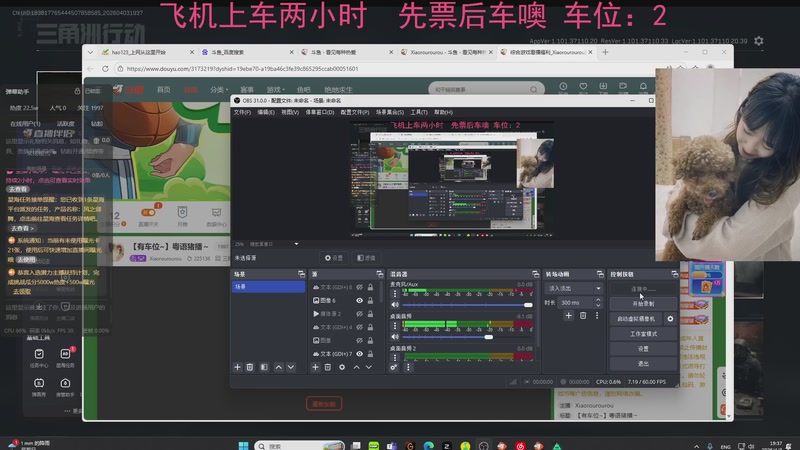The height and width of the screenshot is (450, 800).
Task: Expand the browser tab list chevron
Action: point(90,52)
